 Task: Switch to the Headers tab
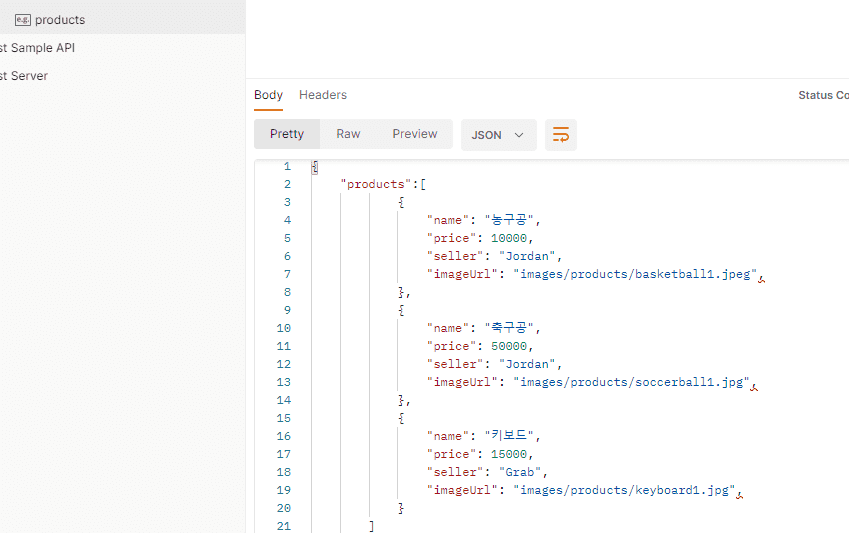(x=323, y=95)
